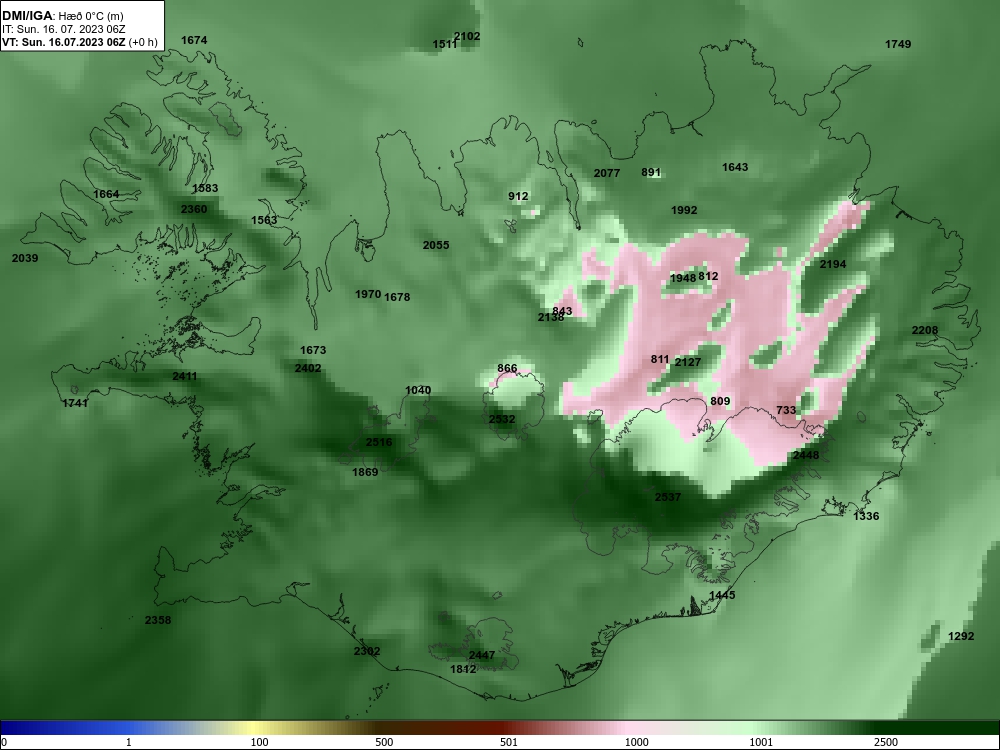Select the 2102 label on the map
The width and height of the screenshot is (1000, 750).
click(467, 36)
